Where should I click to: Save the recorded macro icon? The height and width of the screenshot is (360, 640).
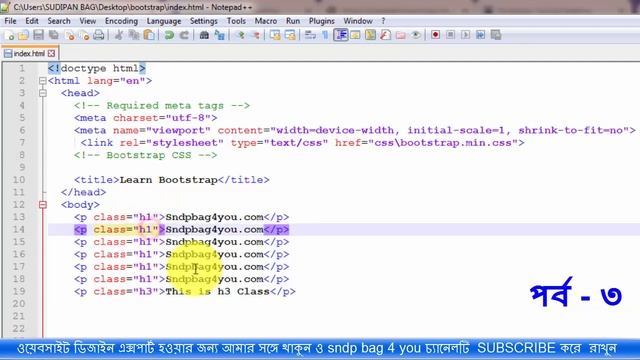(496, 36)
